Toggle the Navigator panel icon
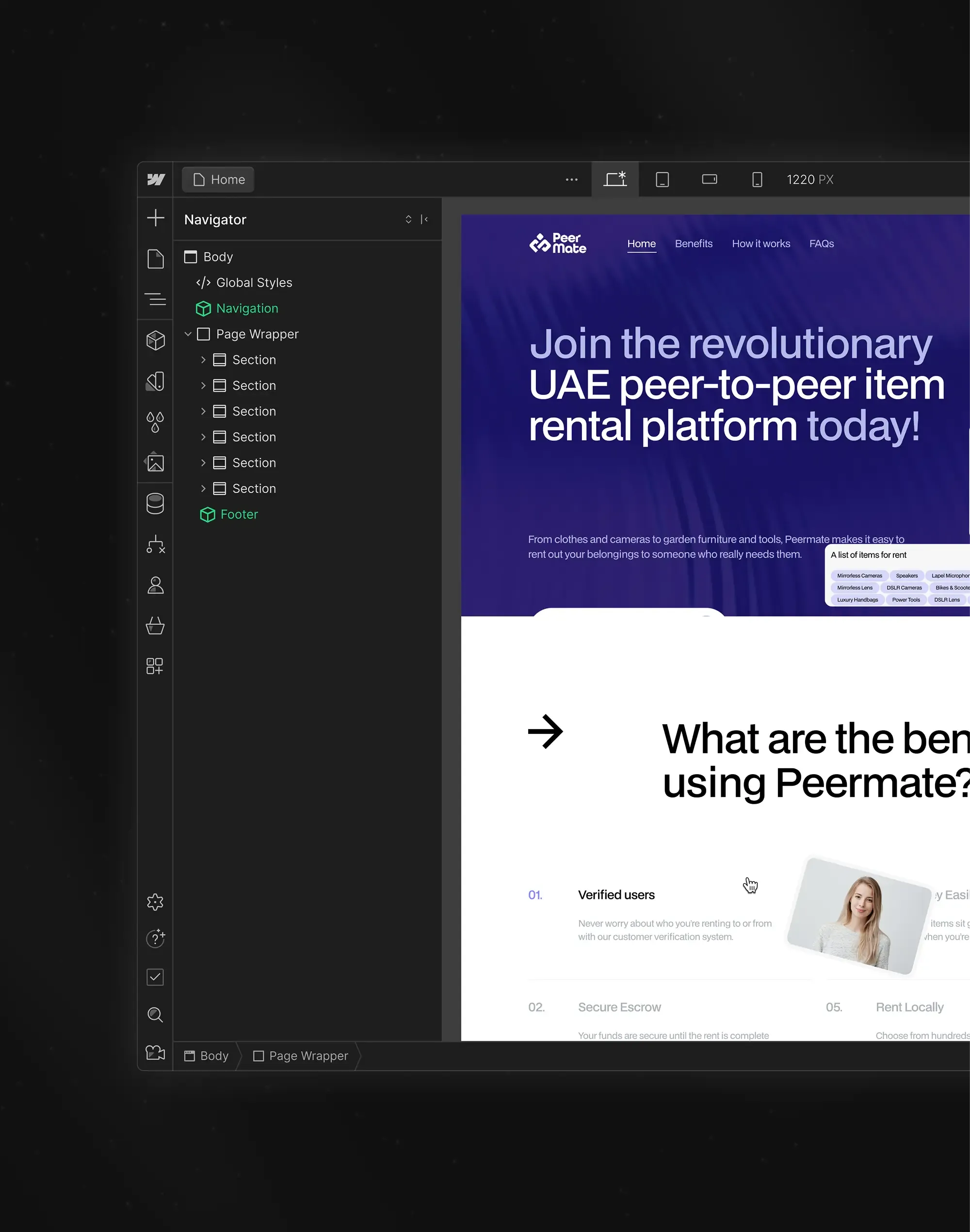The width and height of the screenshot is (970, 1232). click(x=156, y=299)
